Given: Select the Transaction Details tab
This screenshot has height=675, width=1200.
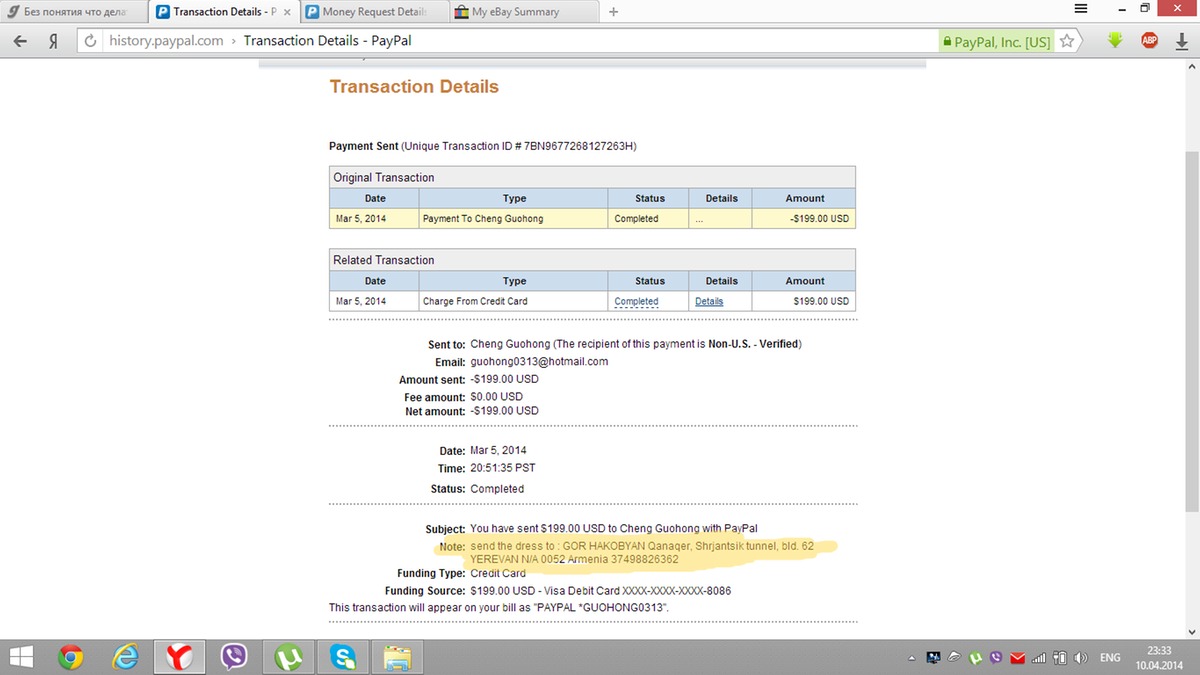Looking at the screenshot, I should 222,12.
